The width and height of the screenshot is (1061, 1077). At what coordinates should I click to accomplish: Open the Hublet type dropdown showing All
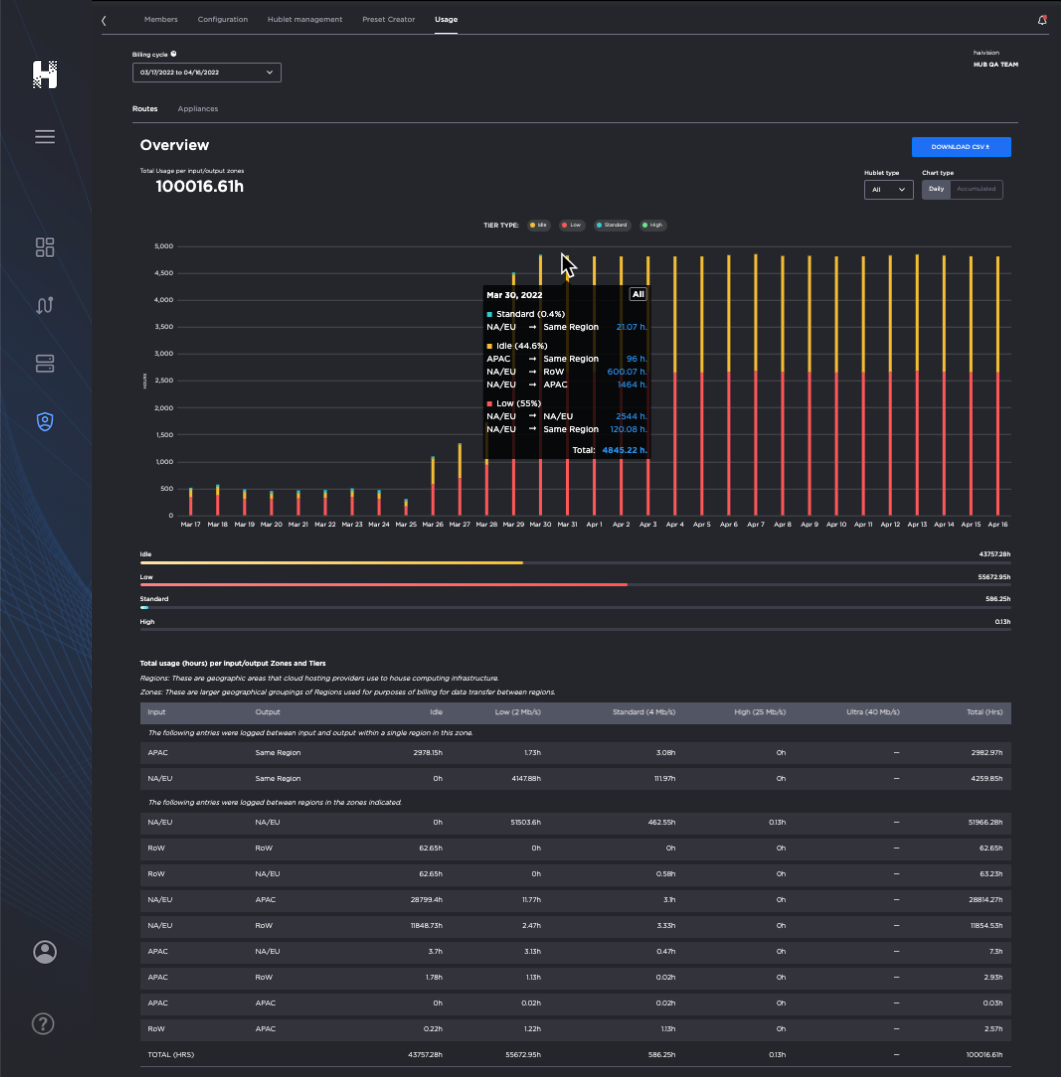coord(888,189)
